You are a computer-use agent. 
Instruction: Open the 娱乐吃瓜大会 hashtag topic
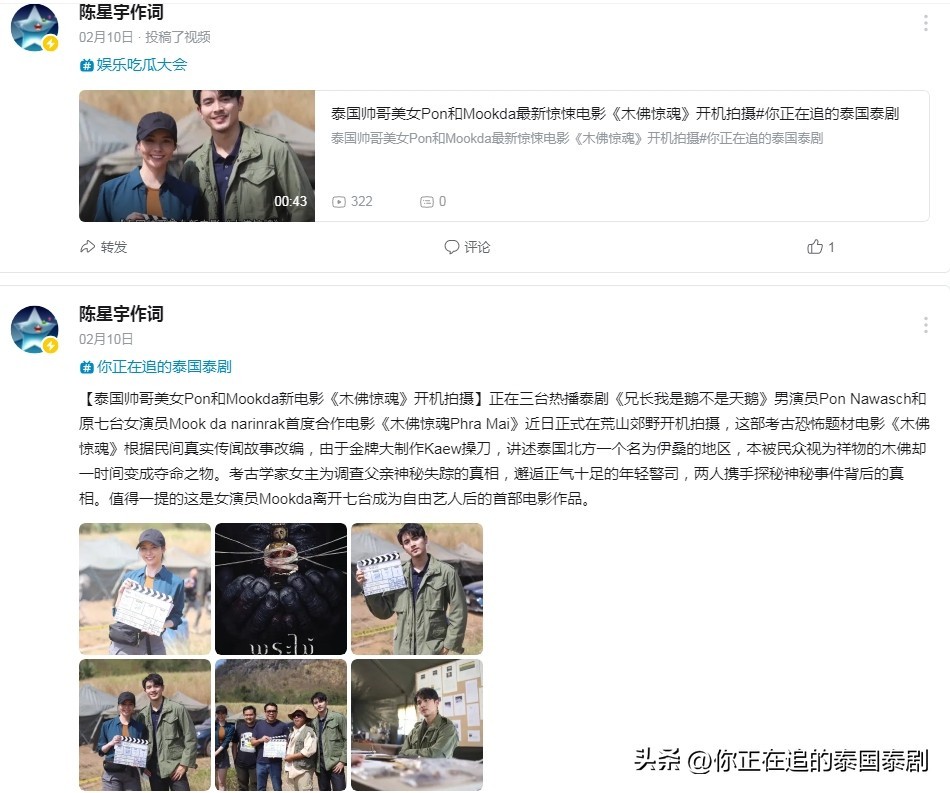point(133,65)
